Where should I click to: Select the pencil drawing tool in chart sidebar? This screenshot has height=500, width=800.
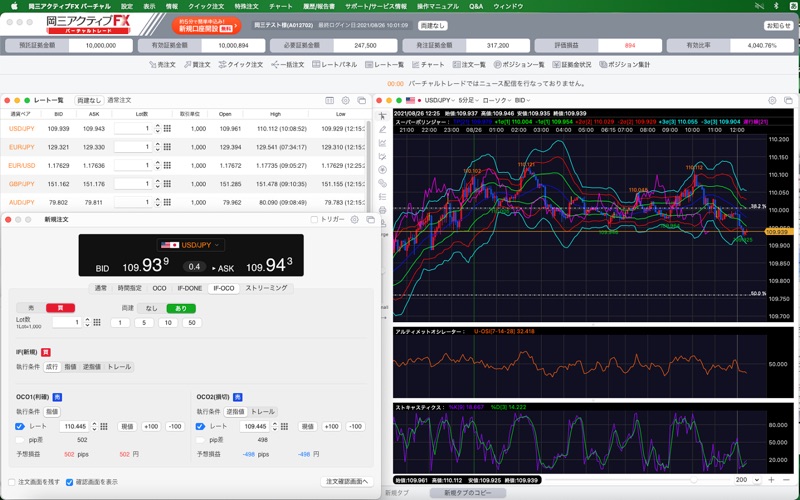(384, 129)
